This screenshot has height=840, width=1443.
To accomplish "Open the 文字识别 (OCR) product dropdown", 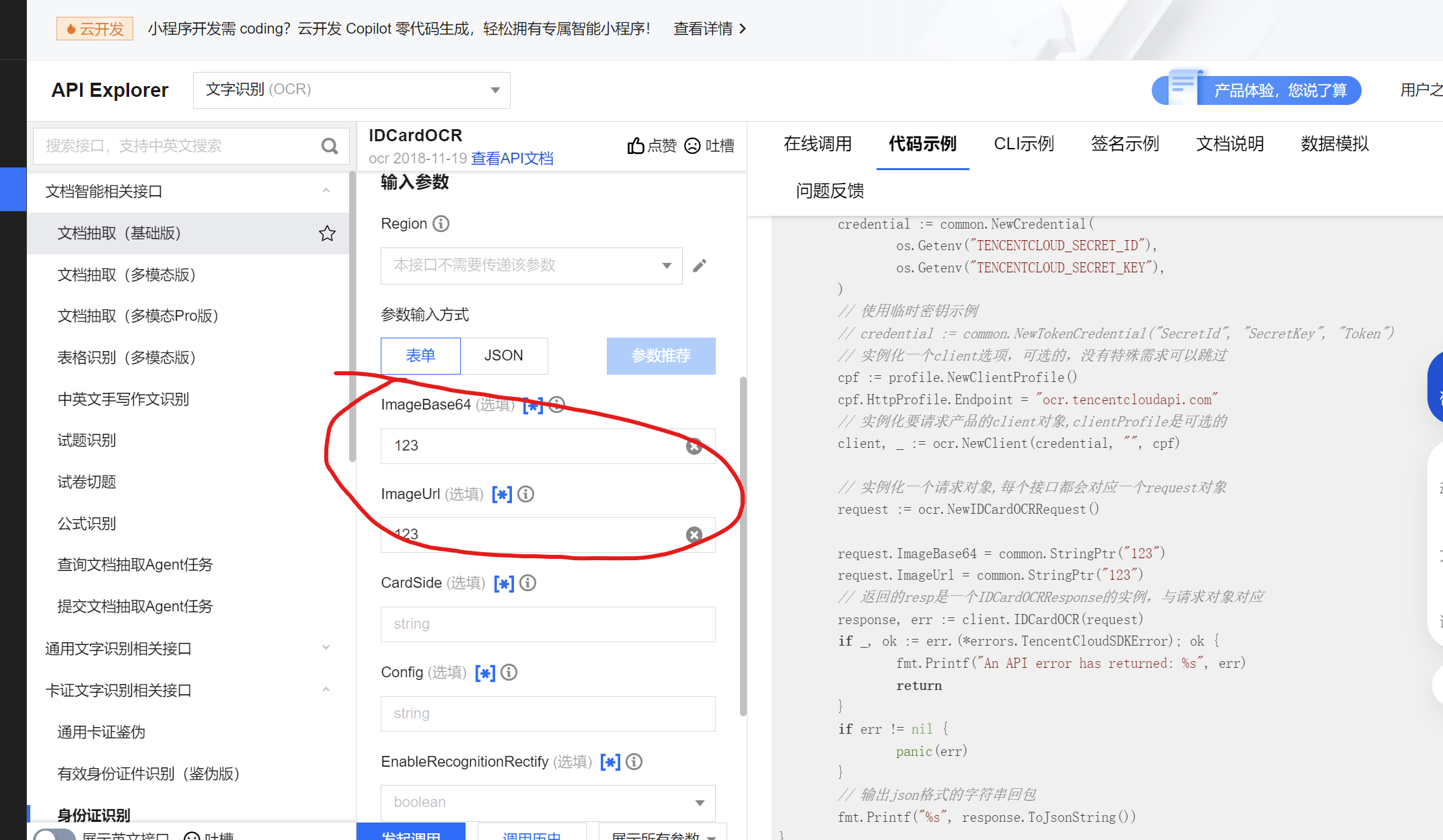I will pos(351,90).
